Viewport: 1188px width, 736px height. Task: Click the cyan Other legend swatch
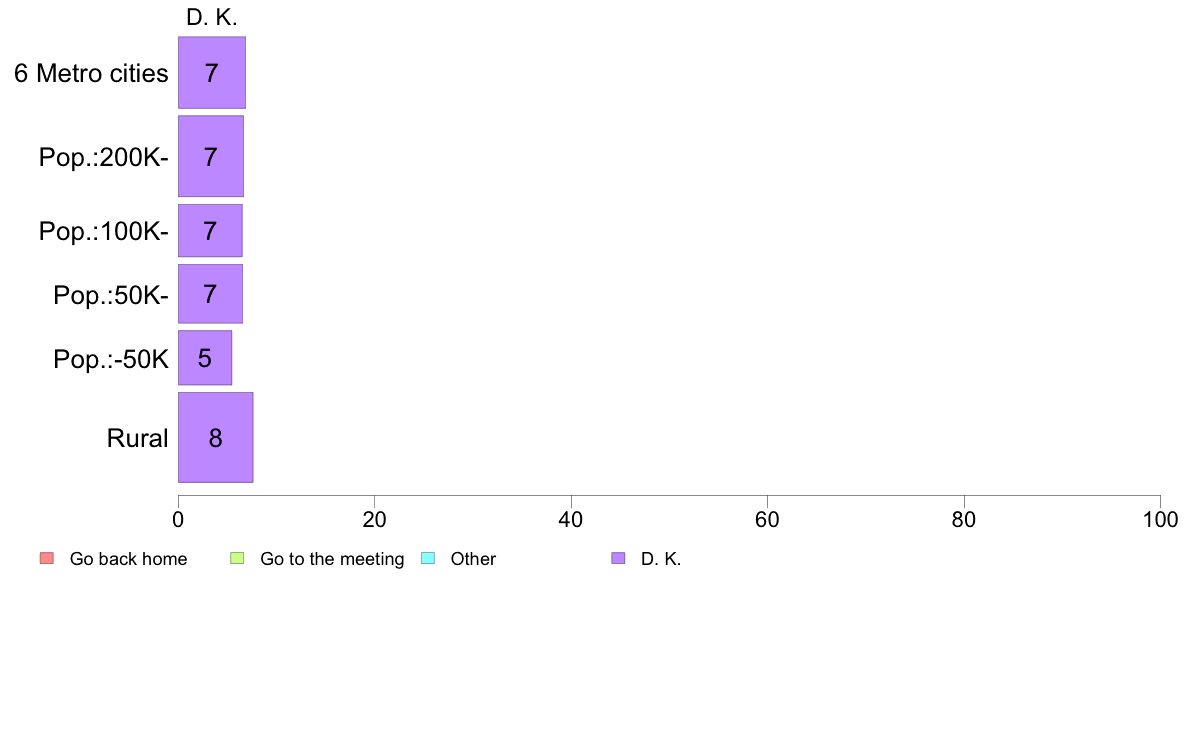click(x=427, y=559)
